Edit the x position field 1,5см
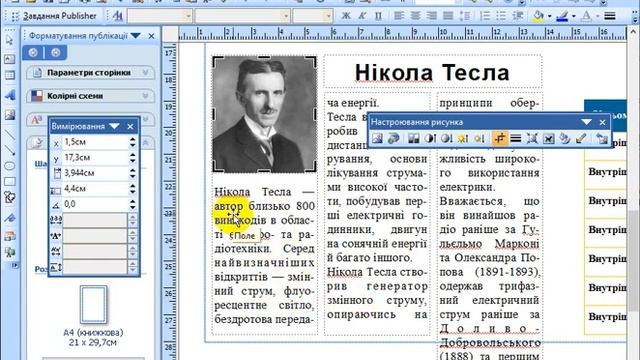The height and width of the screenshot is (360, 640). (x=96, y=142)
